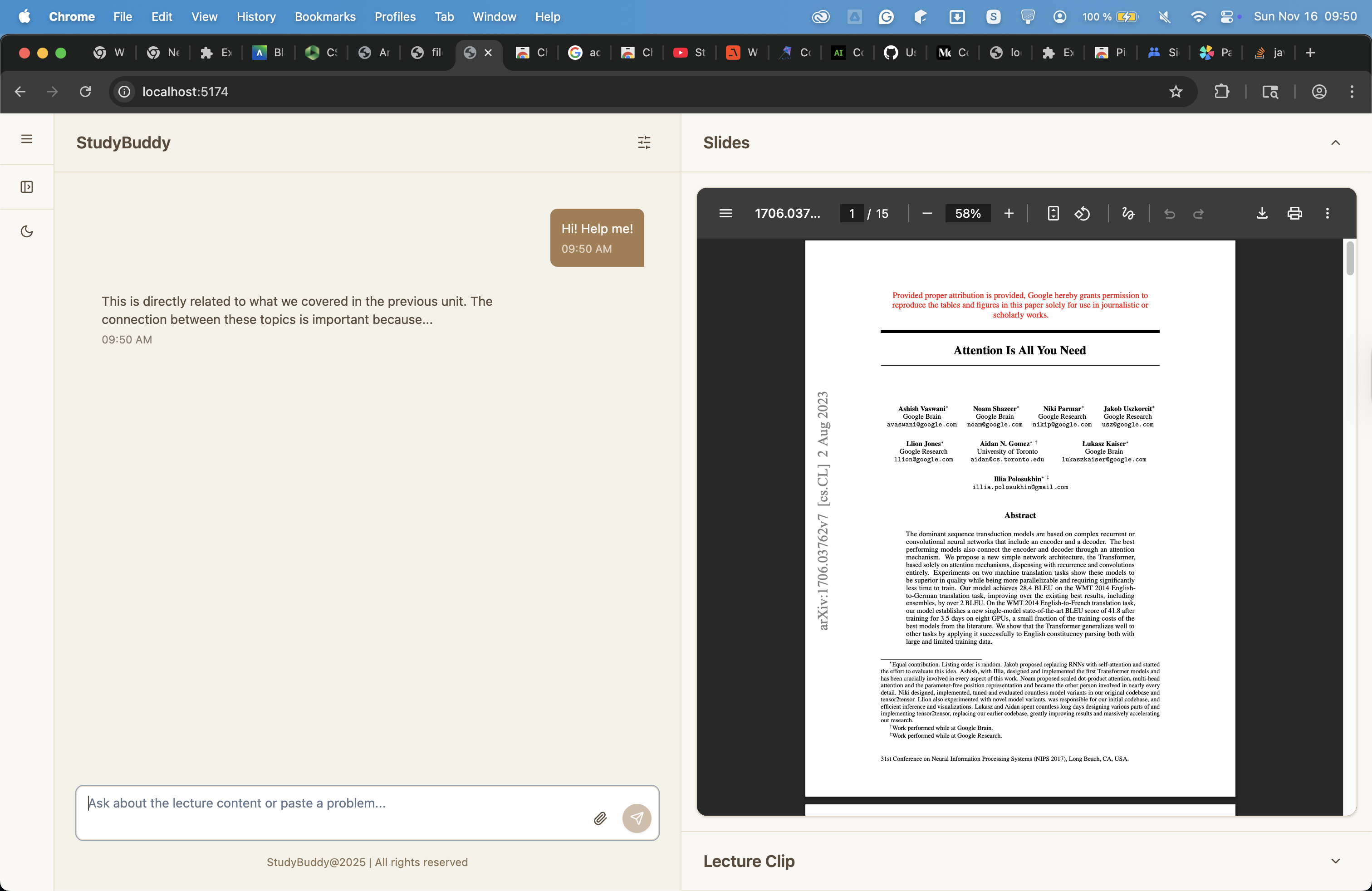Zoom in the PDF with plus button
The width and height of the screenshot is (1372, 891).
click(x=1009, y=214)
